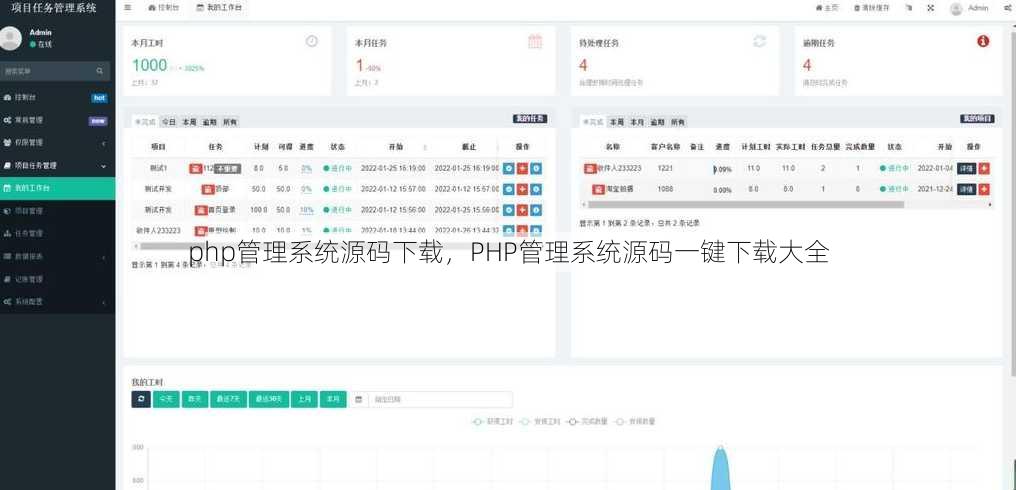Expand 数据报表 sidebar chevron

[104, 257]
